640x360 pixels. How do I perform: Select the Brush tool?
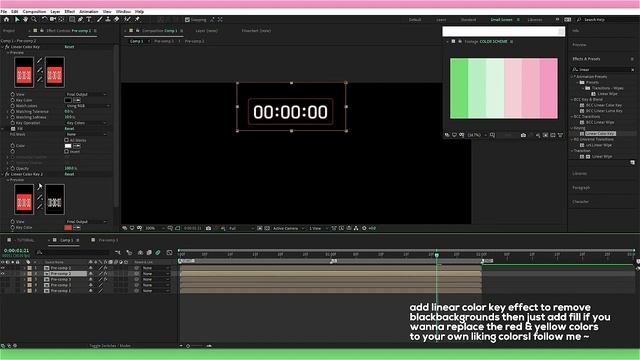[x=99, y=19]
